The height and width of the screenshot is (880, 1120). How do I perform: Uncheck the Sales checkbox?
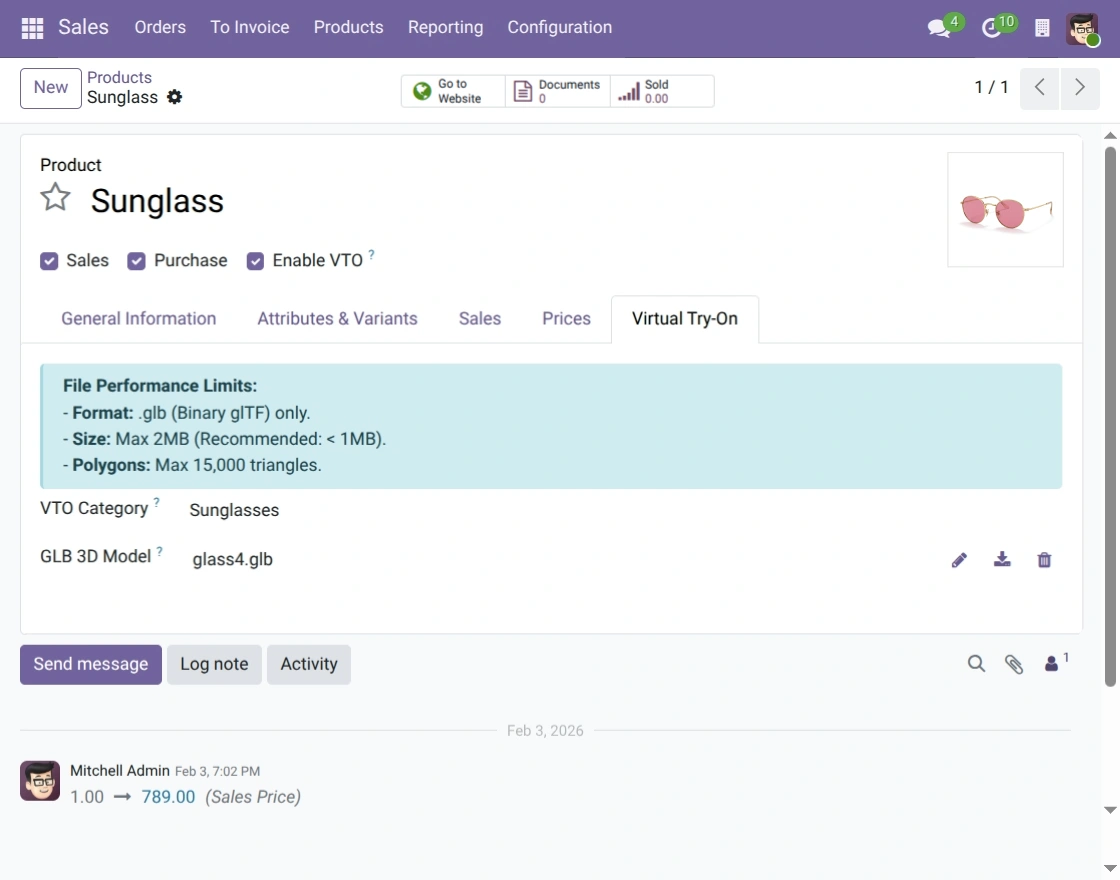pyautogui.click(x=49, y=261)
